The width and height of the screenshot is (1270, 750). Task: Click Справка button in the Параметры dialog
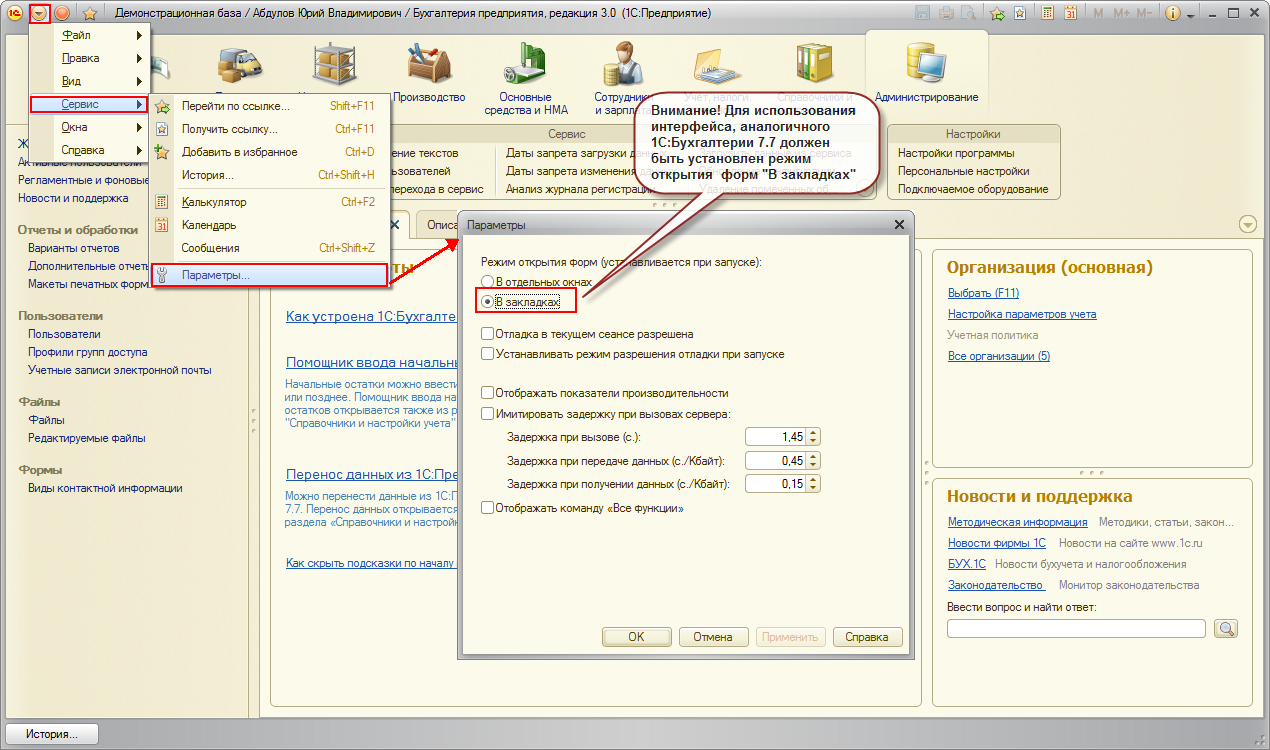click(x=867, y=637)
